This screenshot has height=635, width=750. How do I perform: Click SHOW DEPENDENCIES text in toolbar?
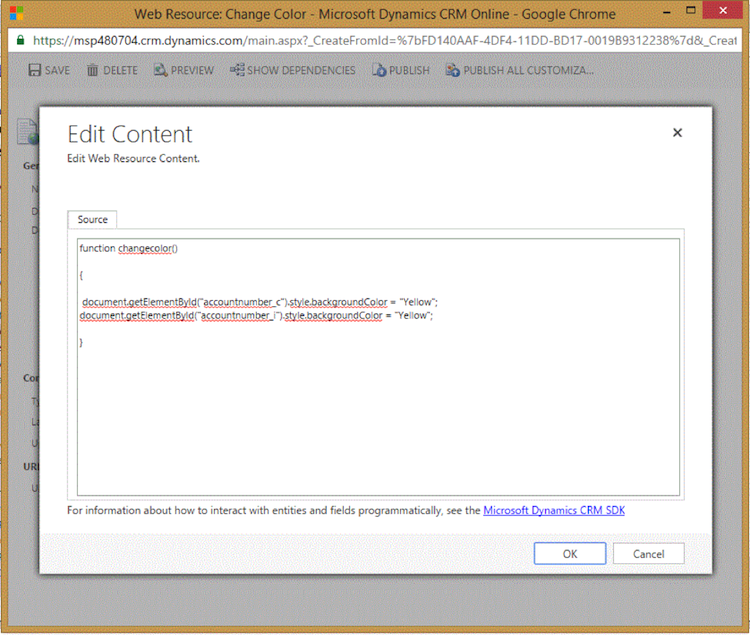click(x=301, y=70)
